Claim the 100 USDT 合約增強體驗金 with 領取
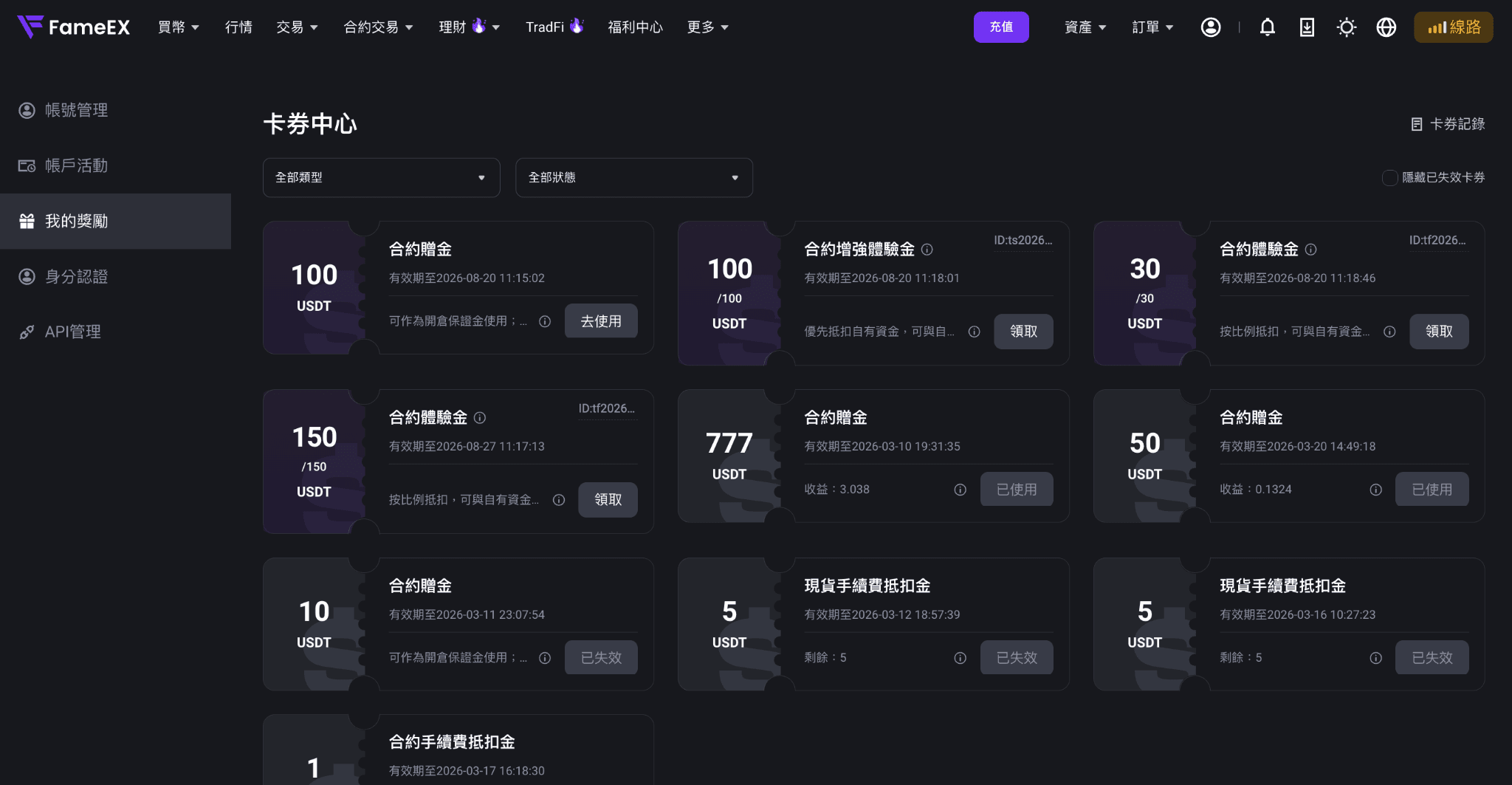1512x785 pixels. pos(1023,332)
